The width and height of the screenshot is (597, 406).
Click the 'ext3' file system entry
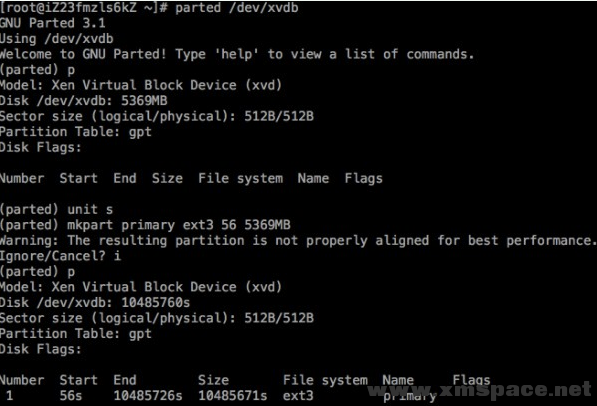click(298, 396)
